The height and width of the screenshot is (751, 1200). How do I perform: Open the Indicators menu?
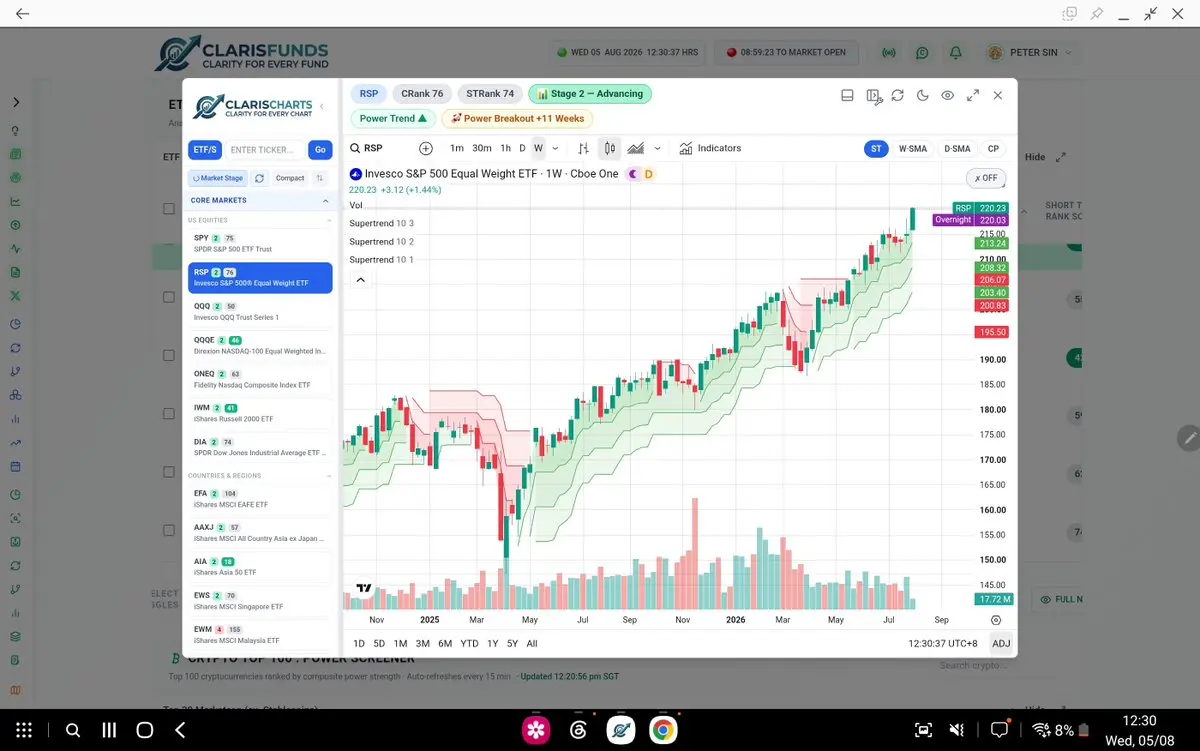(710, 148)
